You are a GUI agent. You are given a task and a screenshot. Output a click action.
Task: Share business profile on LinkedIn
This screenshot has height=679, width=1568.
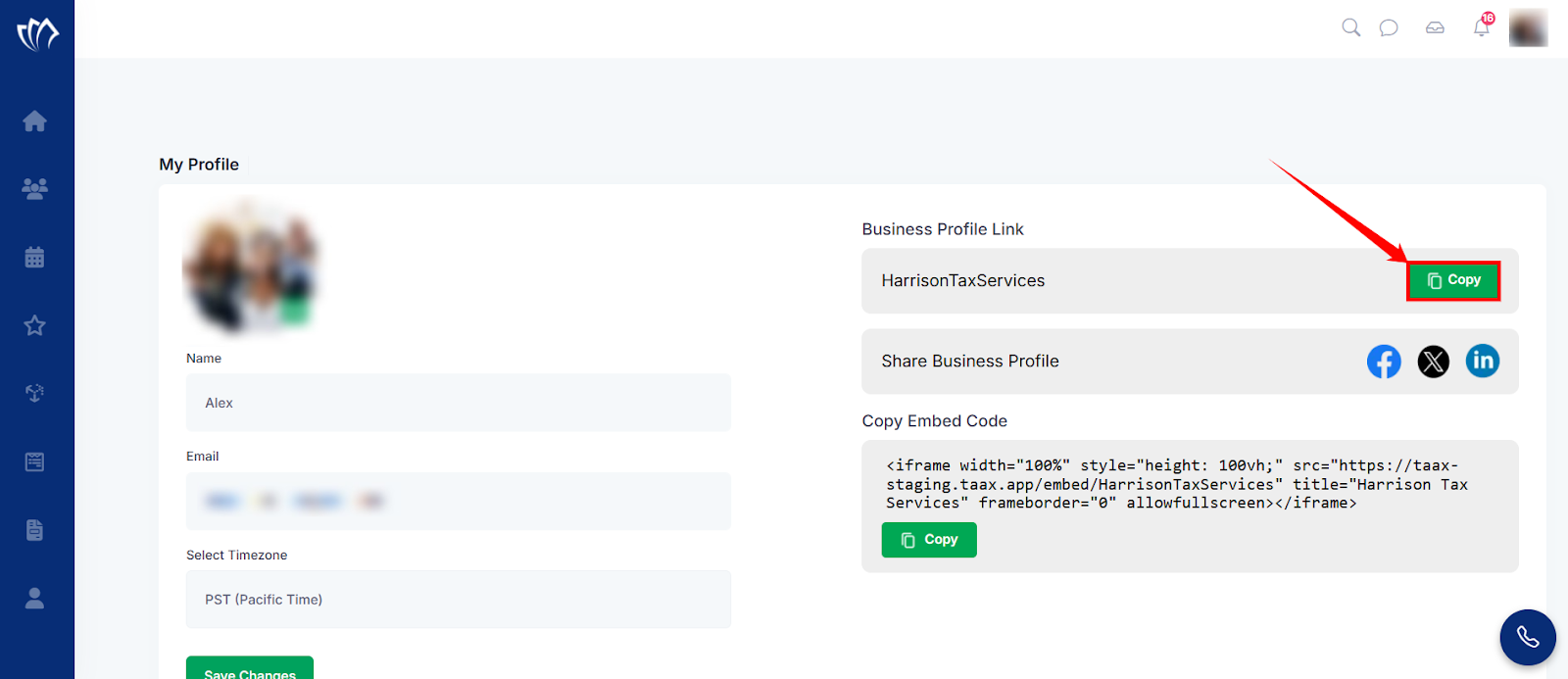(x=1483, y=361)
